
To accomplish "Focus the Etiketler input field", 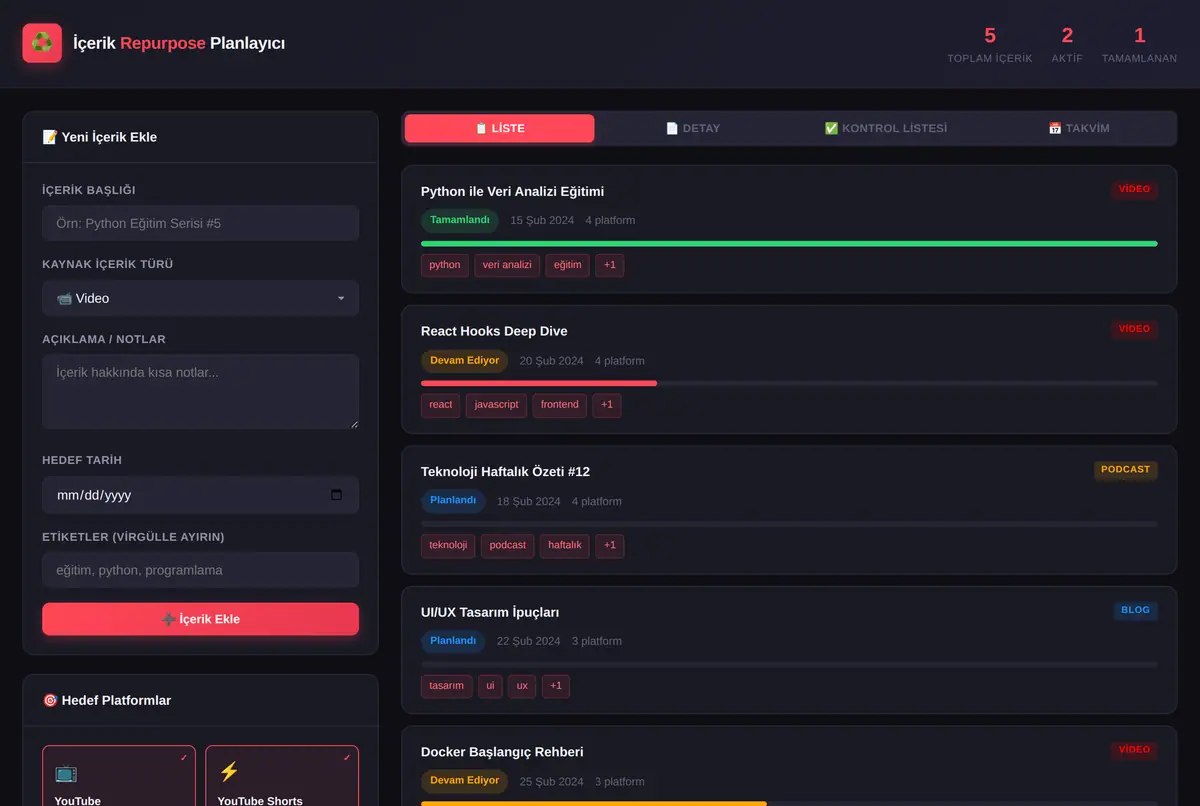I will (200, 570).
